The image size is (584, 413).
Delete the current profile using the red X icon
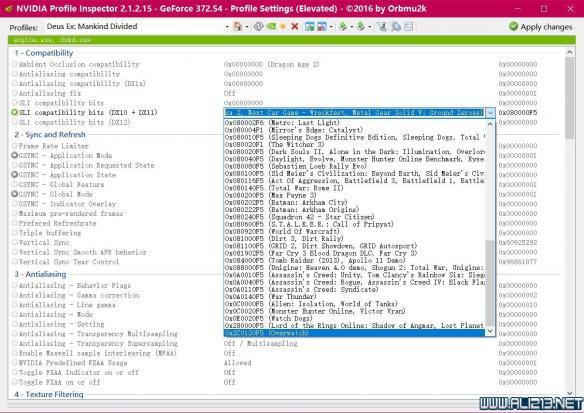295,26
